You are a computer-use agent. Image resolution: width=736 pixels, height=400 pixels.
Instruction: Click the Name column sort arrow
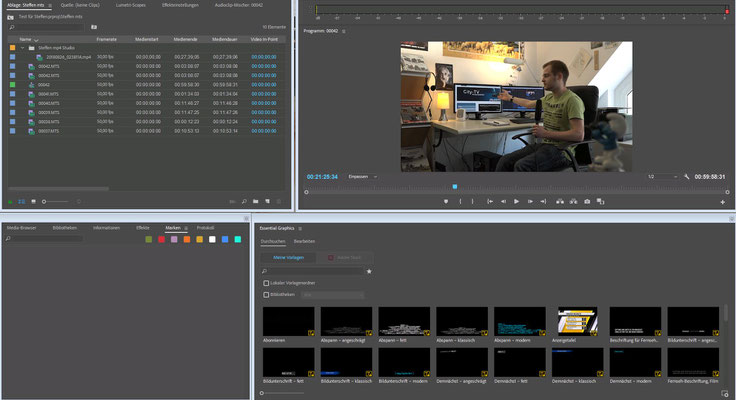pyautogui.click(x=36, y=40)
